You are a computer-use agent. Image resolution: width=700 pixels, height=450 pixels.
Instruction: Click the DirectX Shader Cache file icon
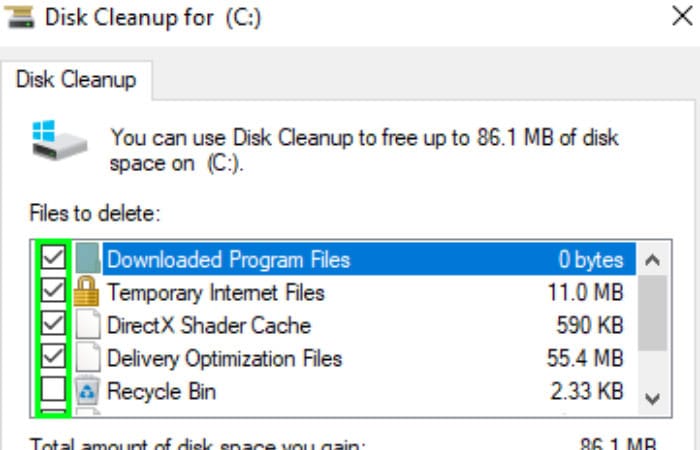pos(88,324)
